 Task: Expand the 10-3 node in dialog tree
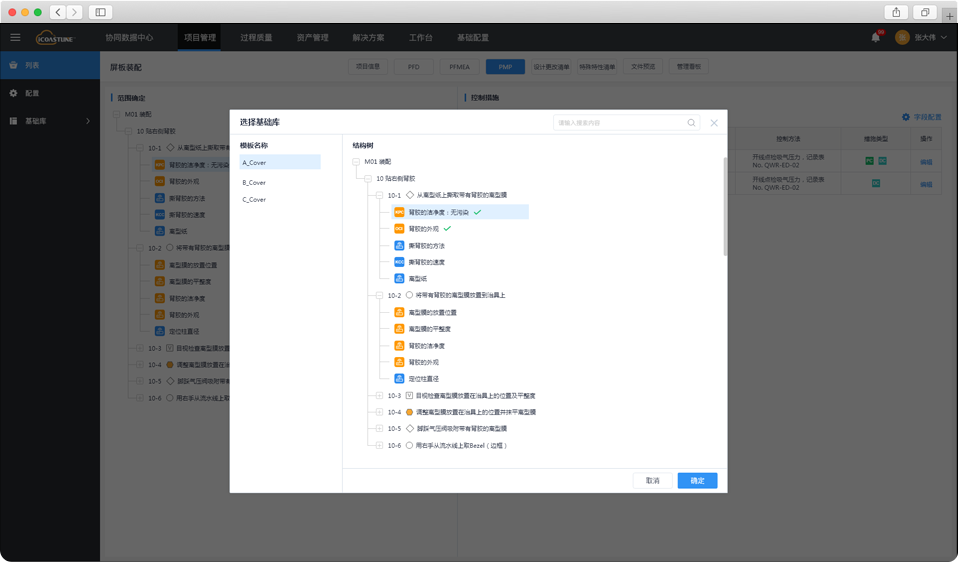coord(379,395)
